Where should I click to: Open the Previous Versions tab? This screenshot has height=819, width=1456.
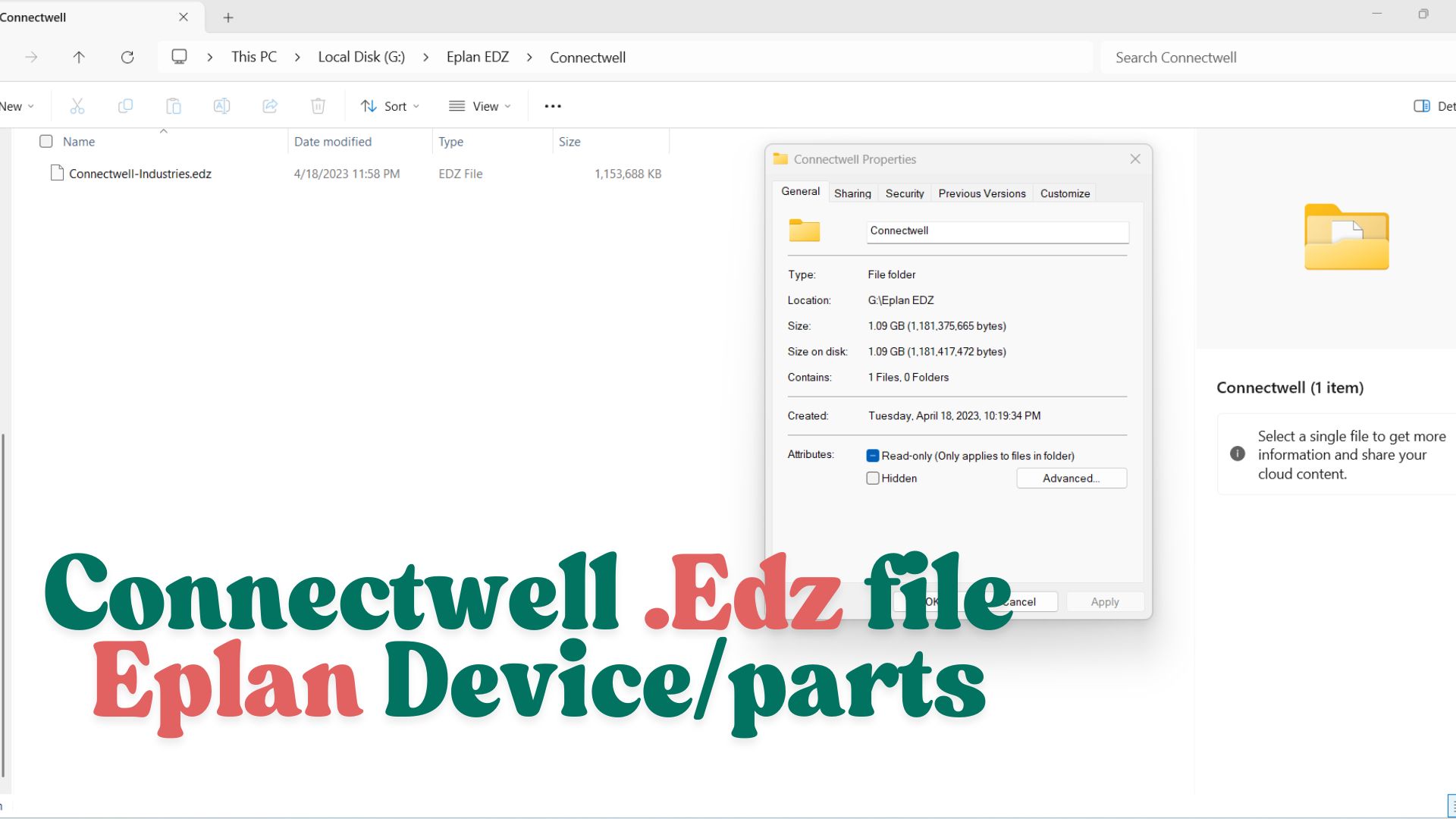click(x=981, y=193)
